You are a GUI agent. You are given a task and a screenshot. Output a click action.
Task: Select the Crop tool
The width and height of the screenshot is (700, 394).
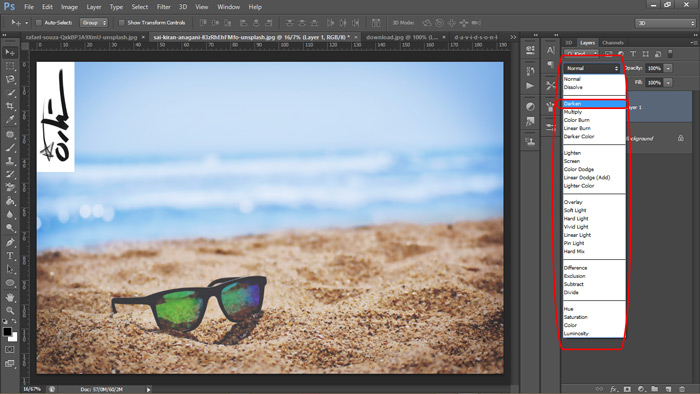(10, 106)
